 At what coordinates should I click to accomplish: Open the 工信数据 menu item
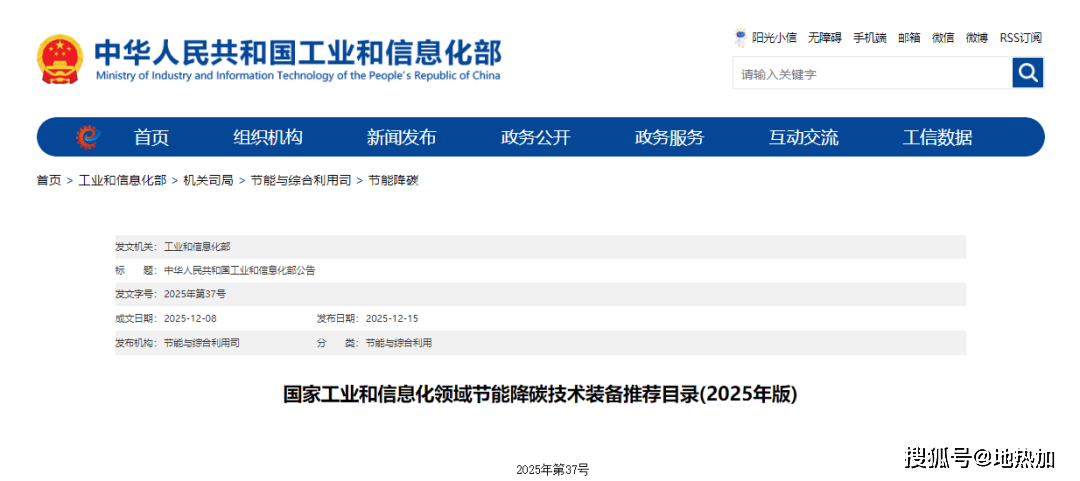coord(937,138)
